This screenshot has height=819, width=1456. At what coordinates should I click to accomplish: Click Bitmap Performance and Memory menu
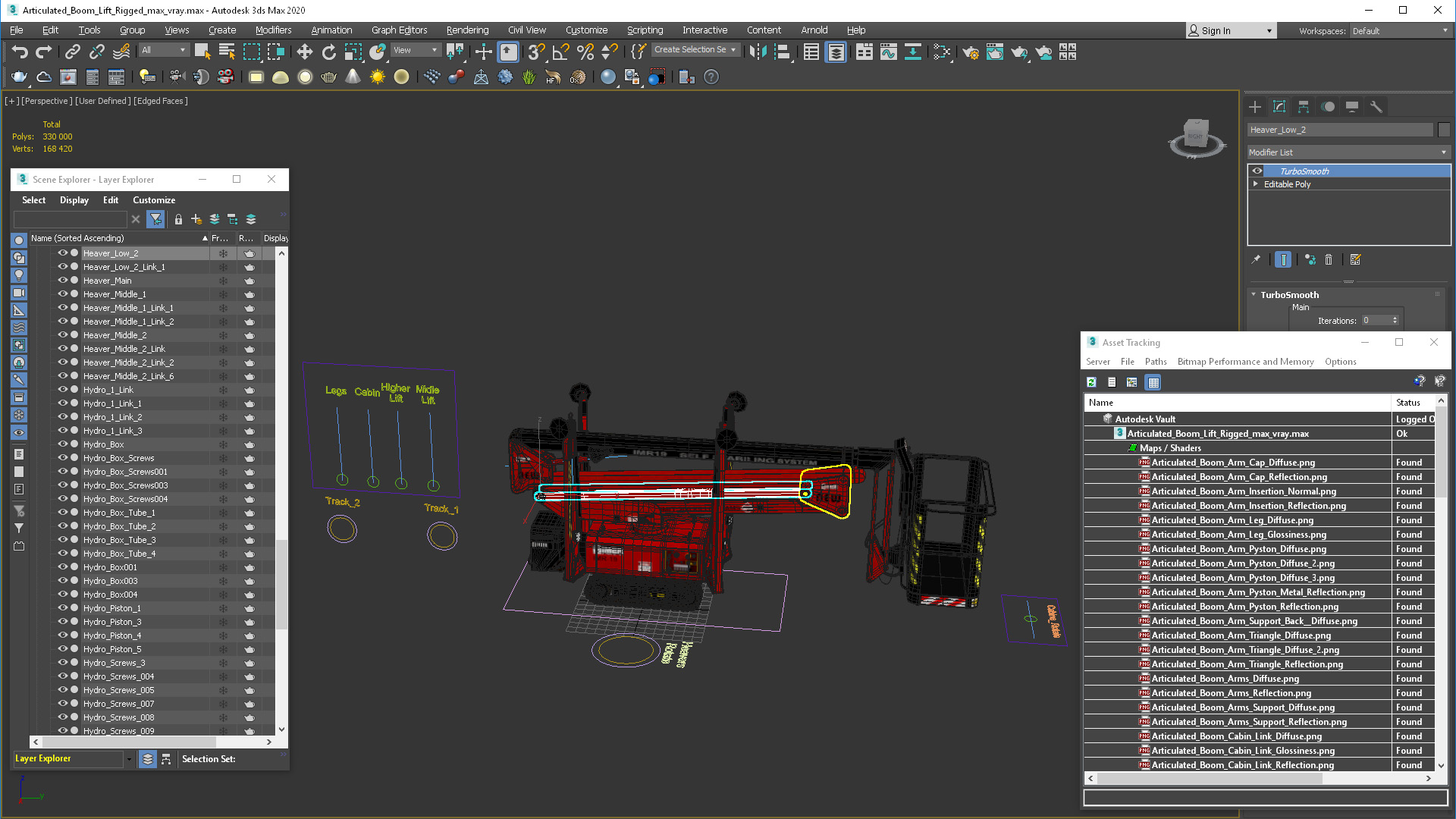(1245, 362)
